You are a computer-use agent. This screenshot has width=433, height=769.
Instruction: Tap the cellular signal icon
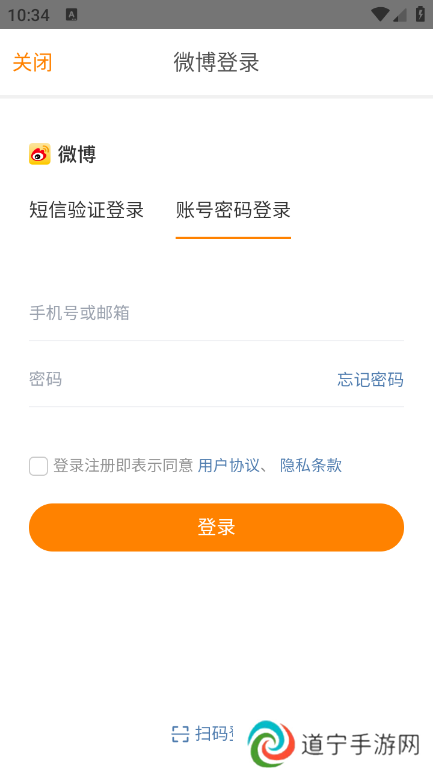(400, 15)
